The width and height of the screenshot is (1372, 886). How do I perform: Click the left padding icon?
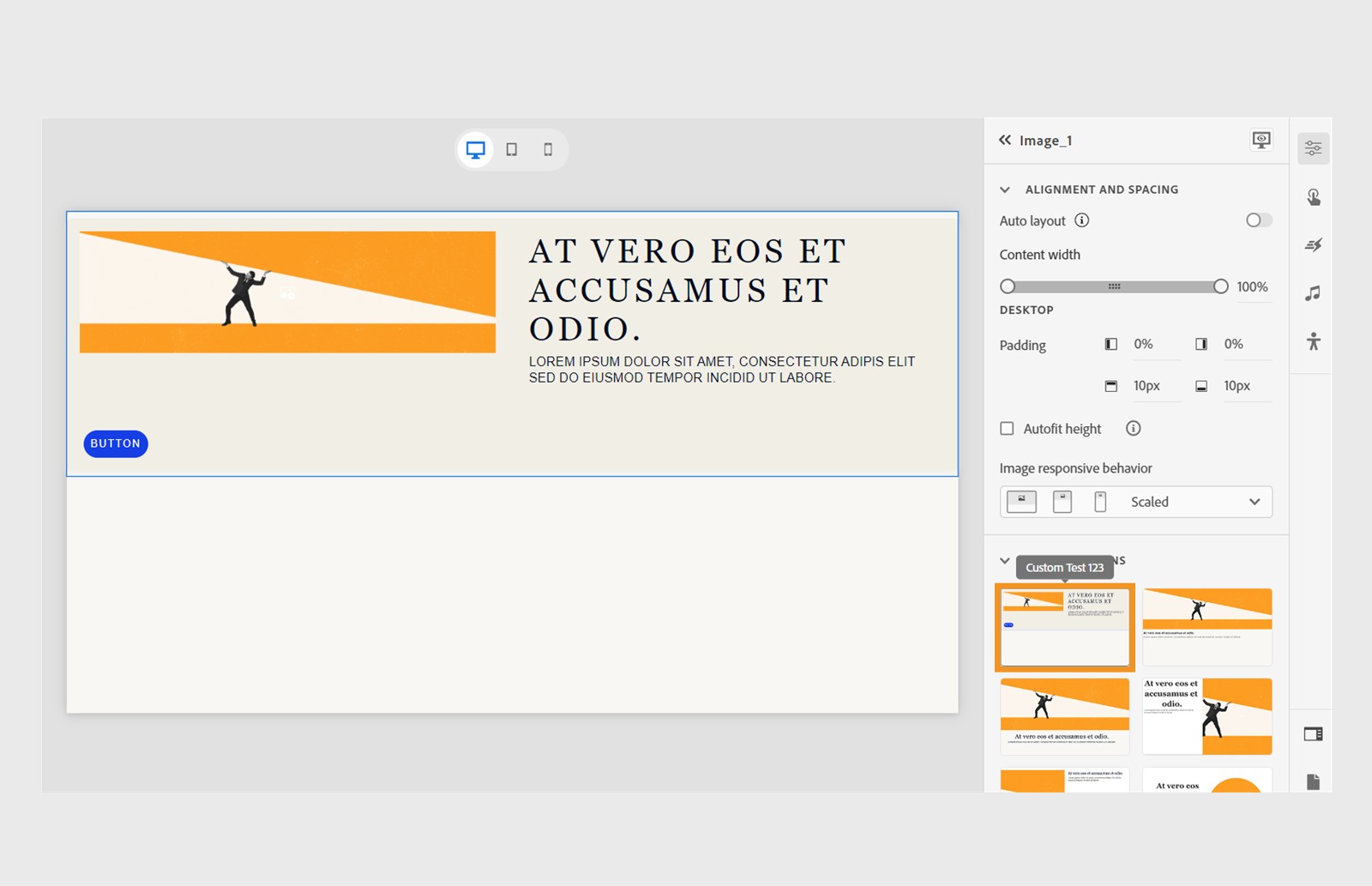(x=1111, y=344)
